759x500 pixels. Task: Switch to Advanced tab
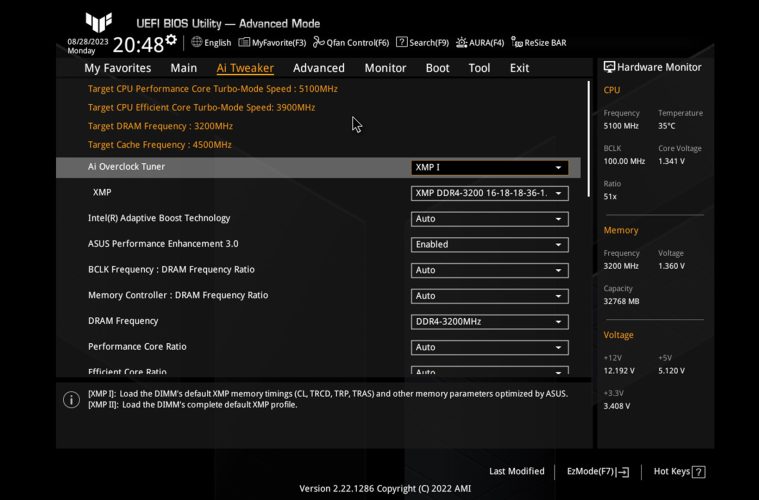(x=319, y=68)
